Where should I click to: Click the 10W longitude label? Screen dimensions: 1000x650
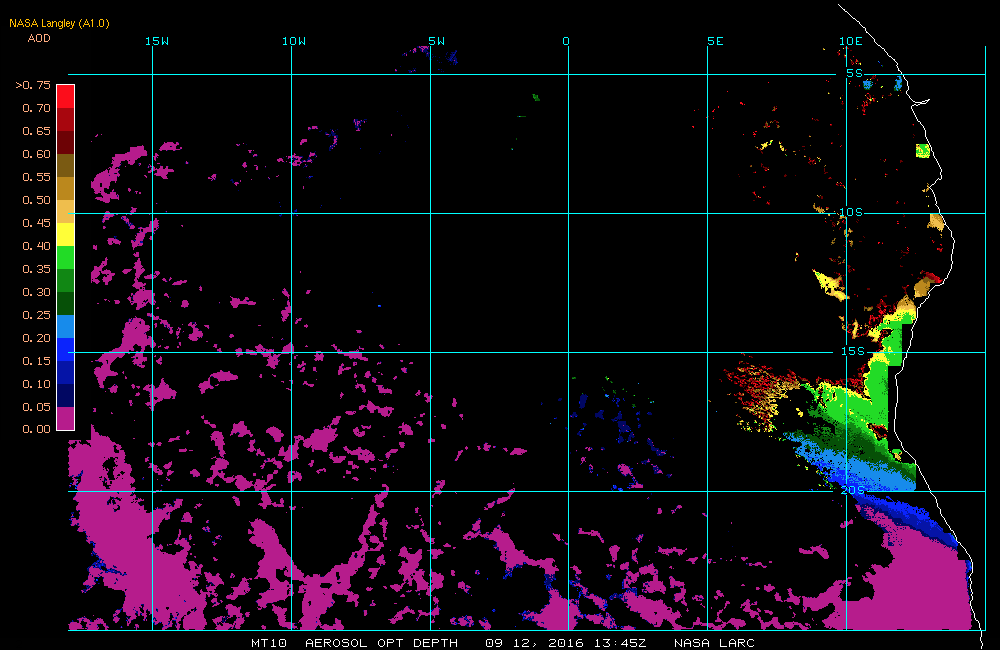pos(294,41)
